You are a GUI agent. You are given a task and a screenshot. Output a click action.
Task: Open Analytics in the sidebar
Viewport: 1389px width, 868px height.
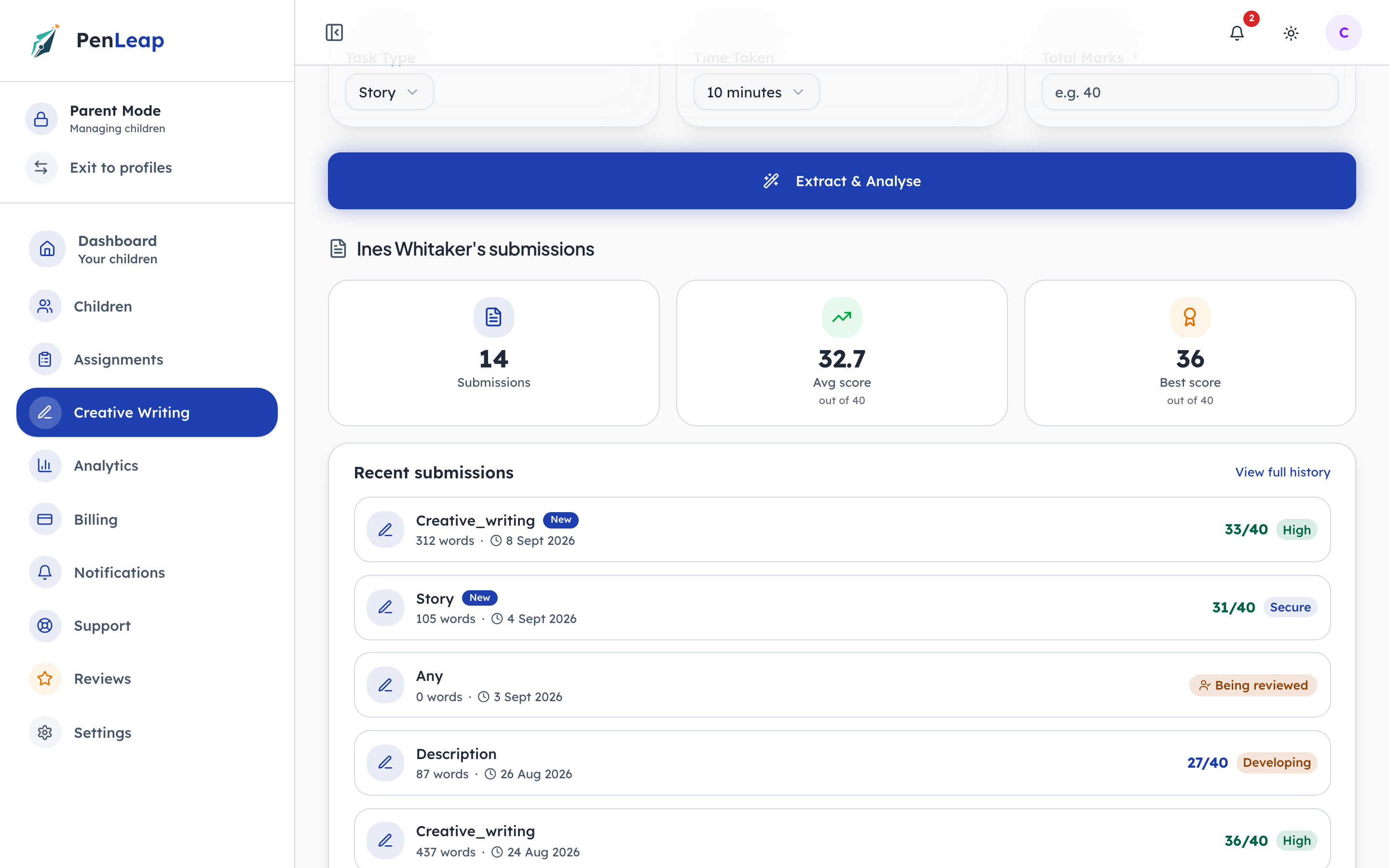tap(147, 465)
